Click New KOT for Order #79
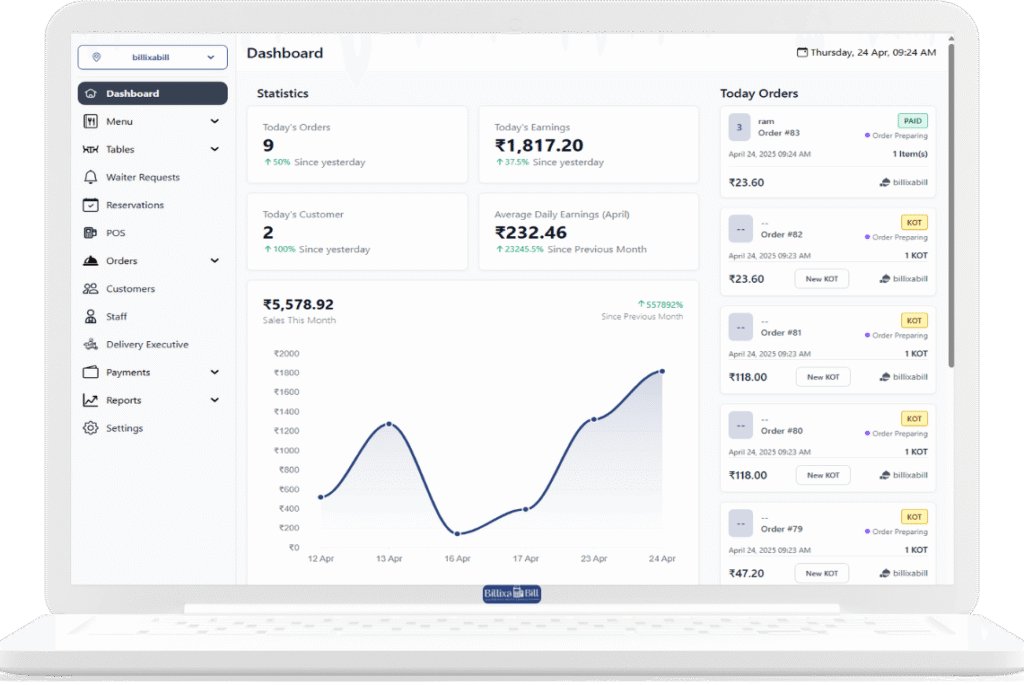The width and height of the screenshot is (1024, 685). [x=821, y=573]
